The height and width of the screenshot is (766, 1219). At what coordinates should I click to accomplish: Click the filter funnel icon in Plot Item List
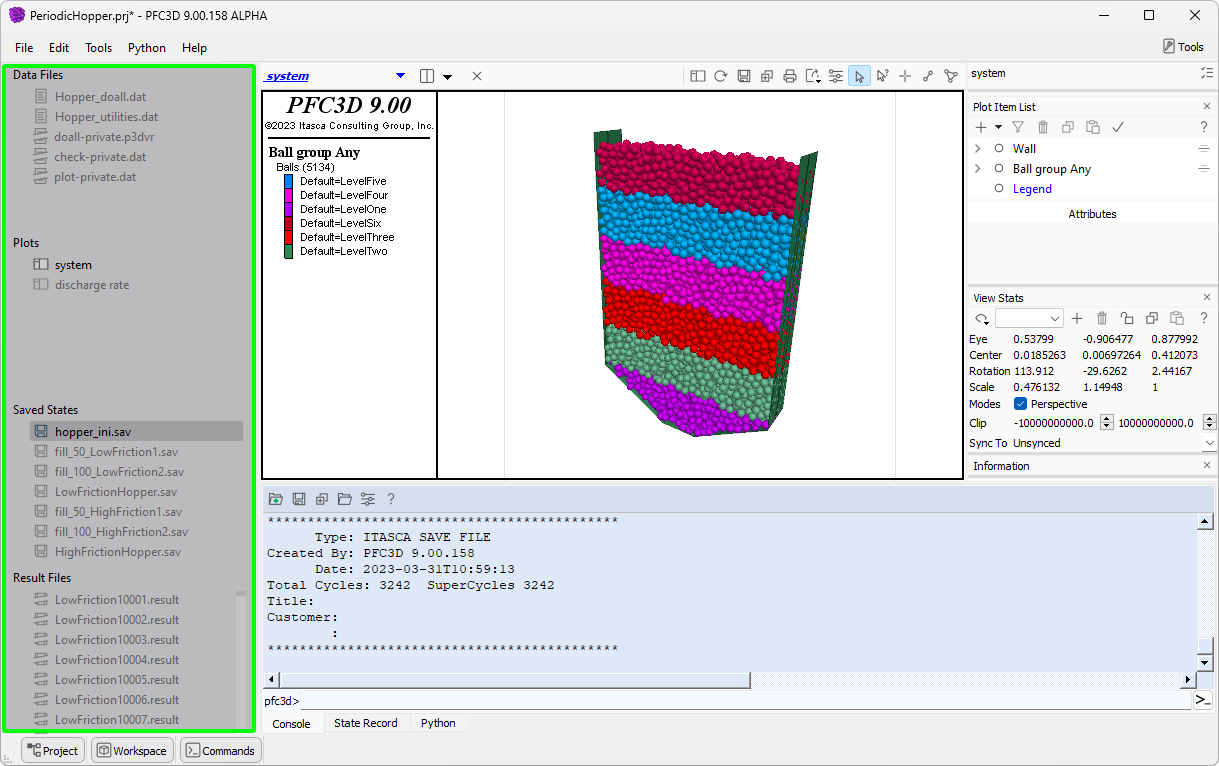1018,127
